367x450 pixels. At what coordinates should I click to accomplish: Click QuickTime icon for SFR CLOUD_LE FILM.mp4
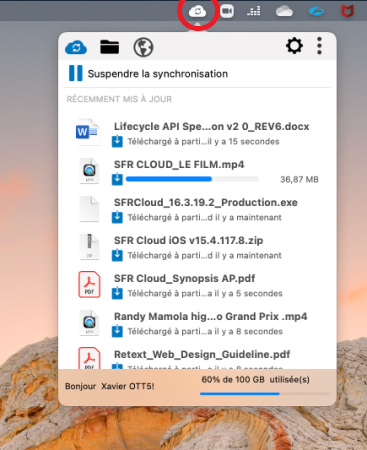89,171
